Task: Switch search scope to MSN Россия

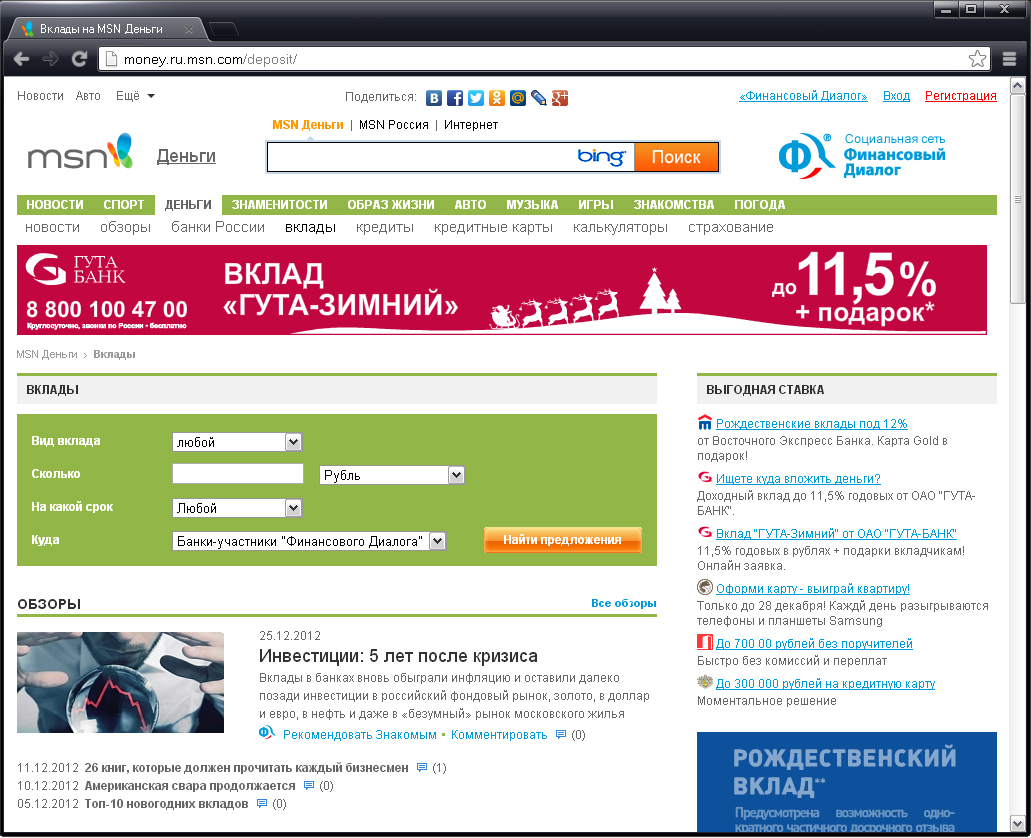Action: (x=393, y=125)
